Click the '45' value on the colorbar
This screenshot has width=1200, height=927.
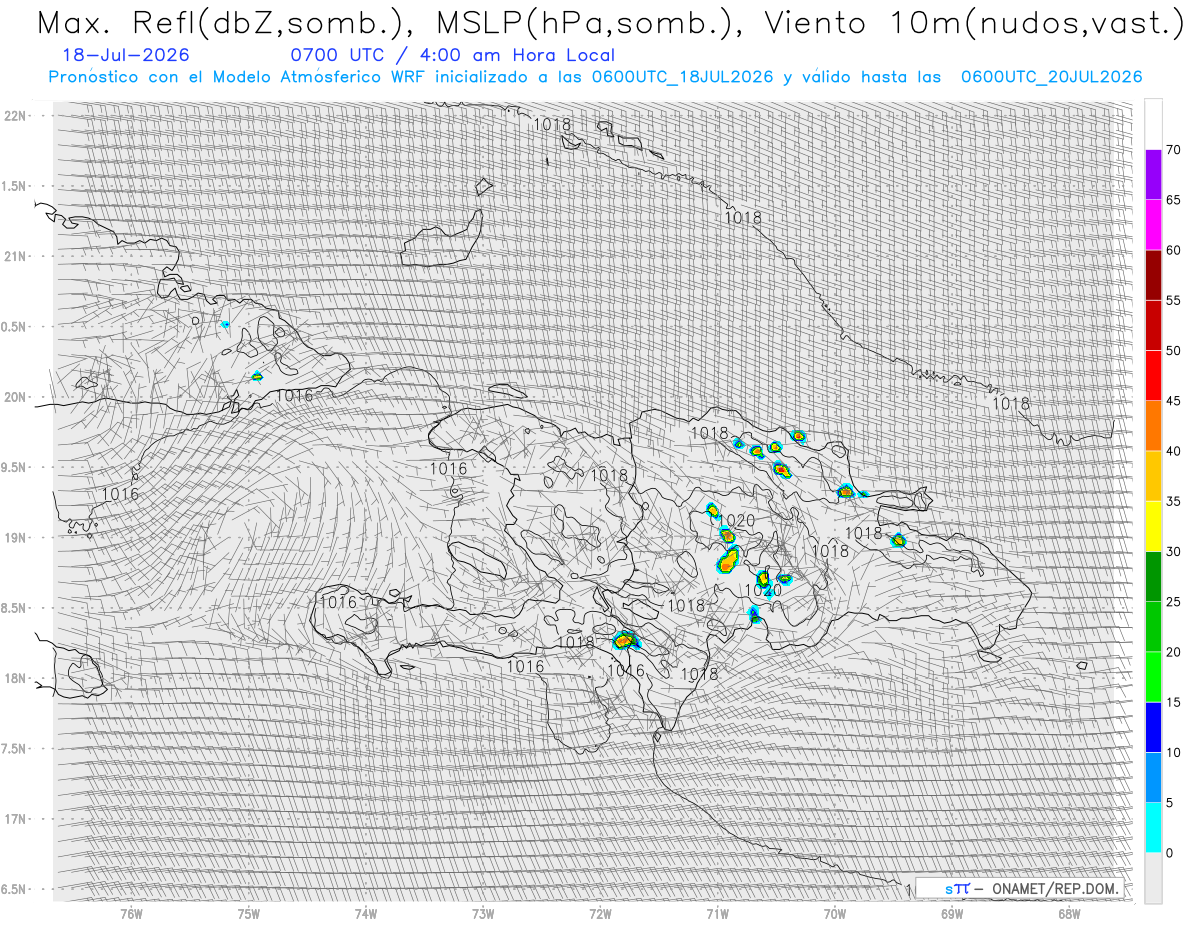[x=1173, y=401]
